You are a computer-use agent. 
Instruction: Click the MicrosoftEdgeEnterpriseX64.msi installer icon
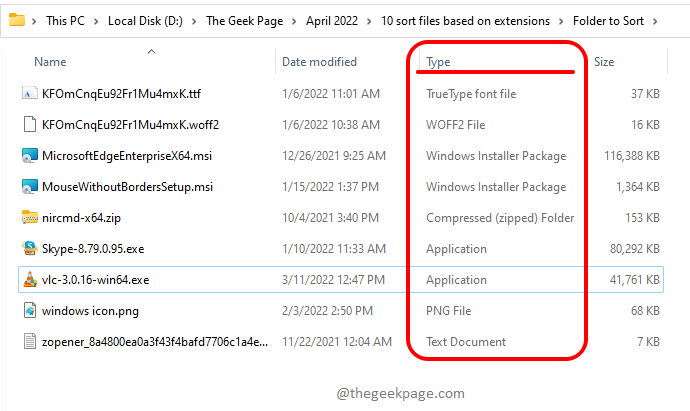(29, 156)
